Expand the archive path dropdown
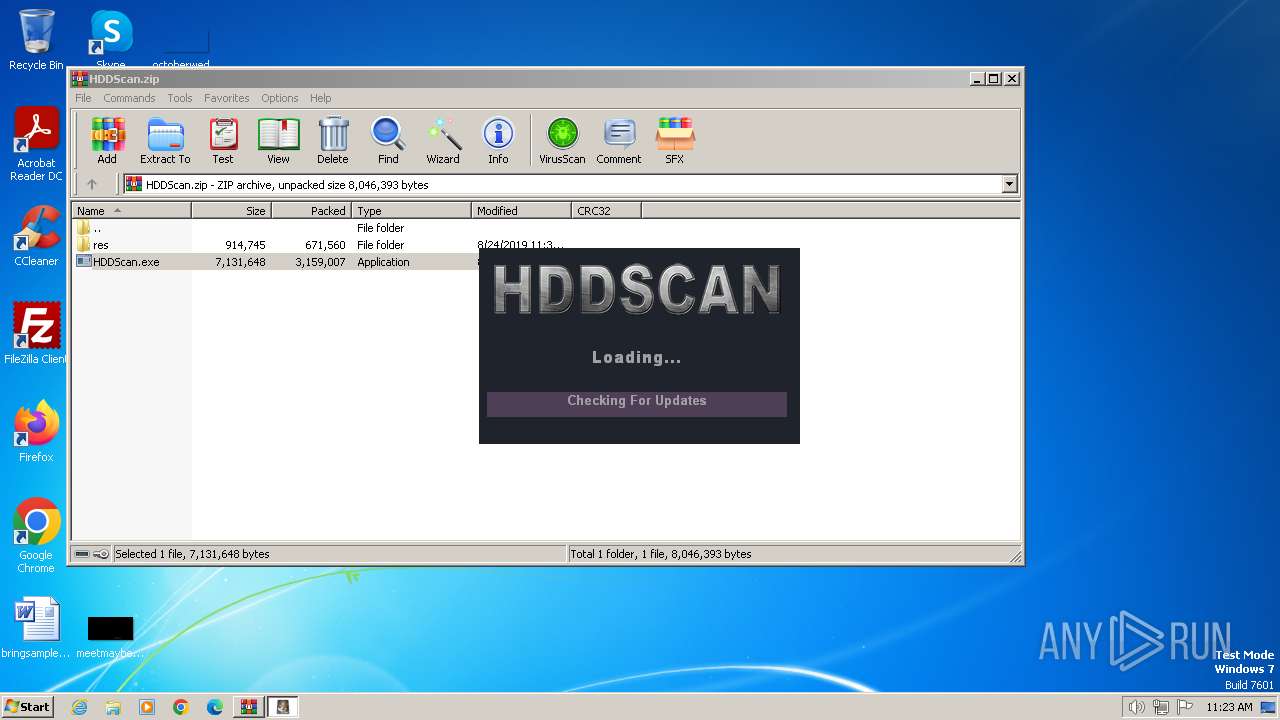Image resolution: width=1280 pixels, height=720 pixels. click(1009, 184)
